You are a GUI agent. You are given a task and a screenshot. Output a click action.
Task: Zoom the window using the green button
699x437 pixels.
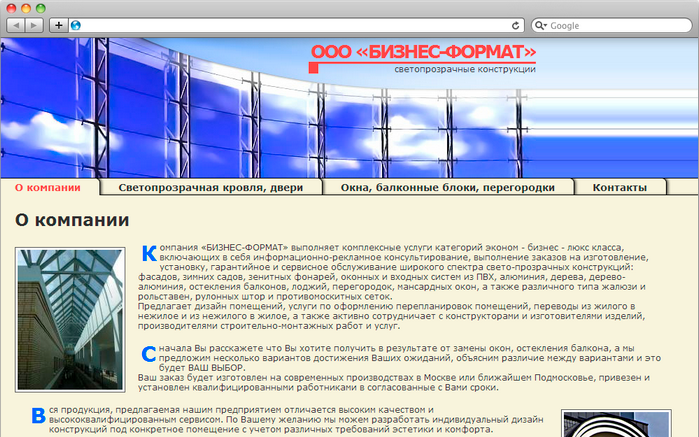43,7
